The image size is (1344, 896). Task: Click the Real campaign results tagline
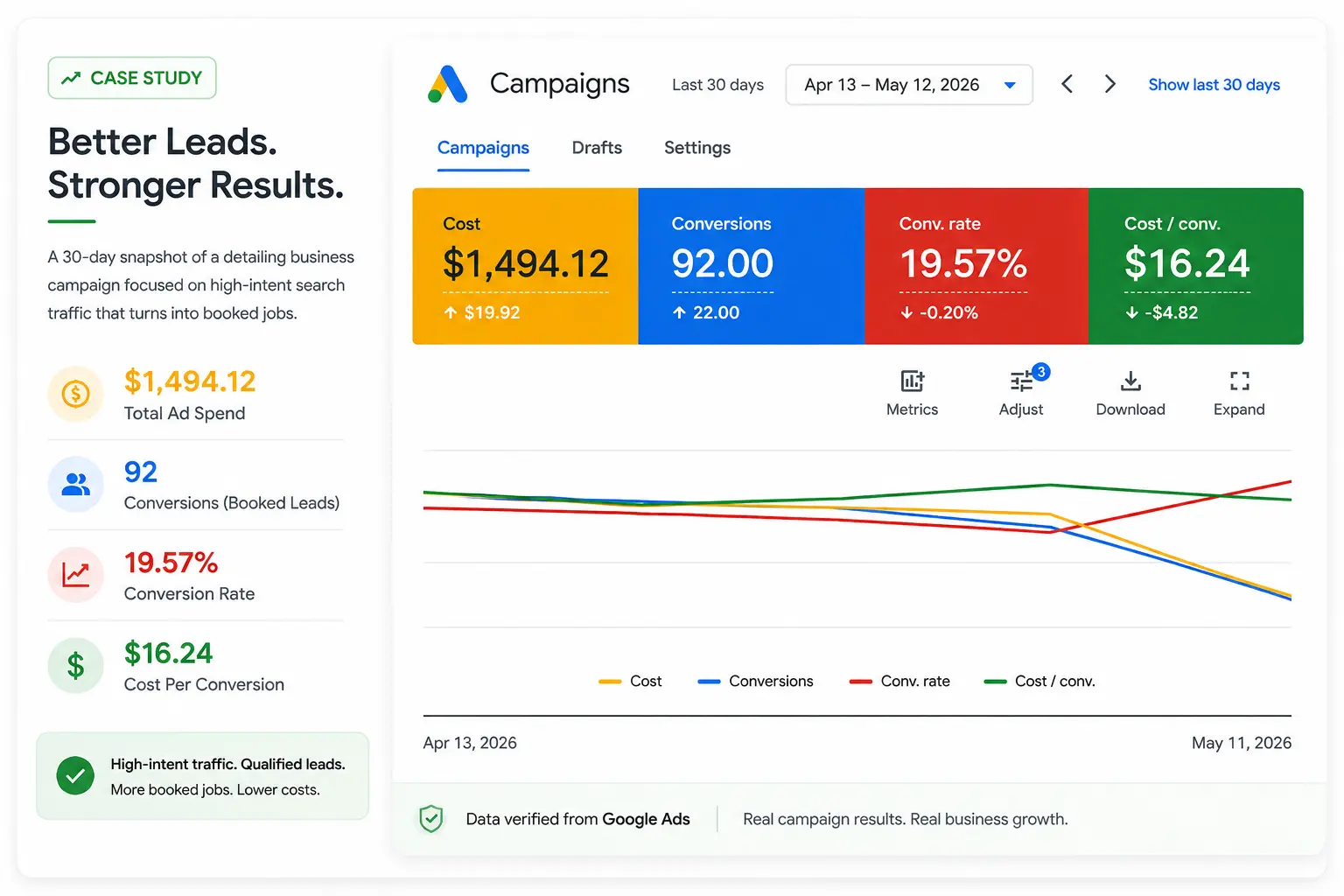pos(905,819)
